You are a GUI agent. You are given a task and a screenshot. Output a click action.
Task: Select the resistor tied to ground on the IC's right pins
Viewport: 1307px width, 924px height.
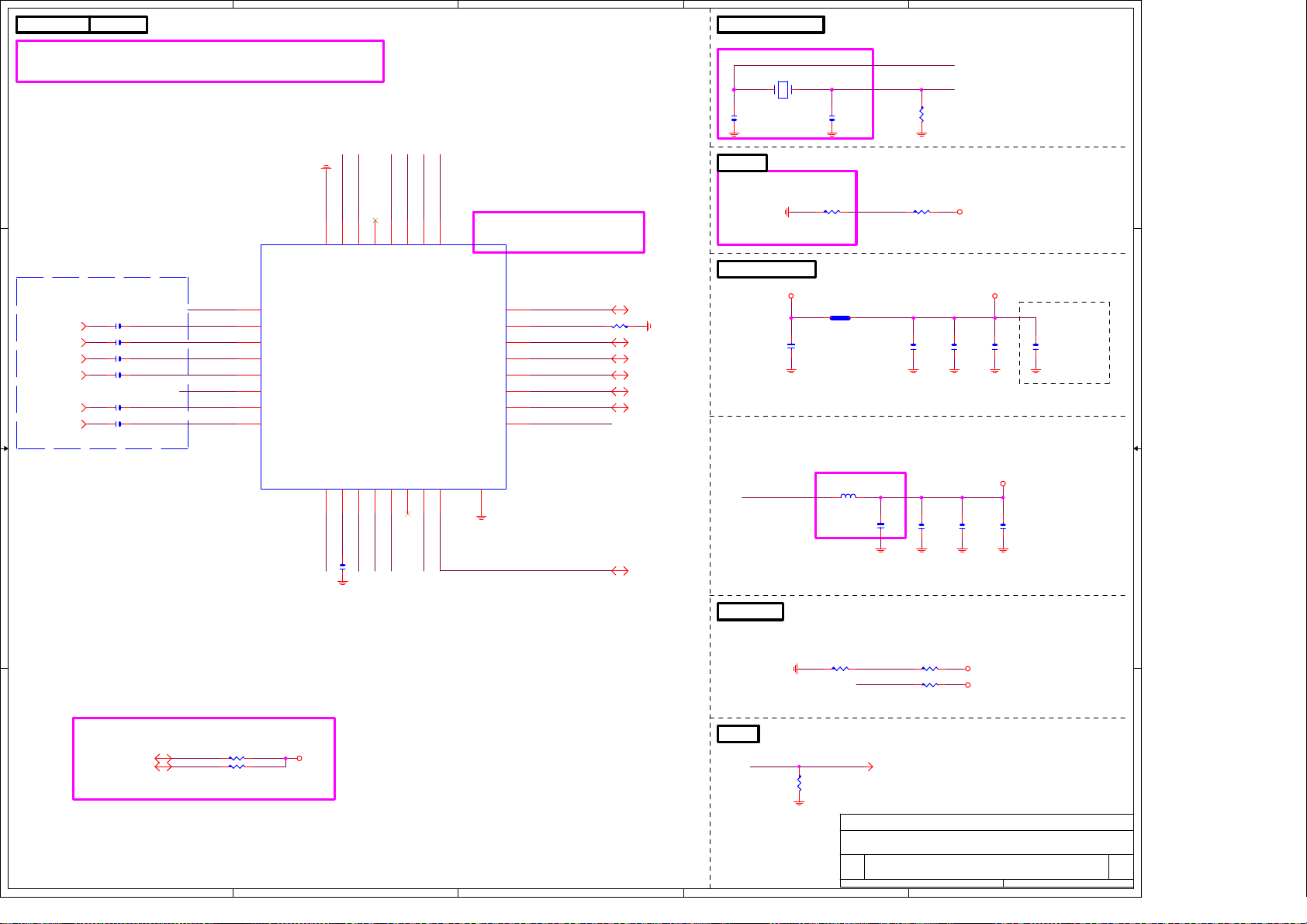620,327
